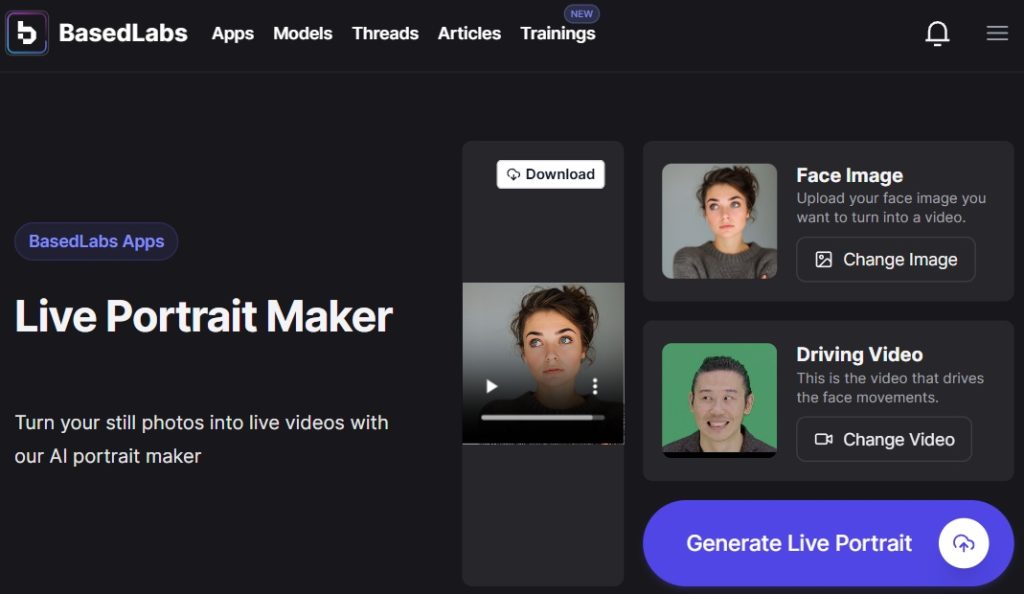1024x594 pixels.
Task: Click Change Image for the face photo
Action: pyautogui.click(x=885, y=259)
